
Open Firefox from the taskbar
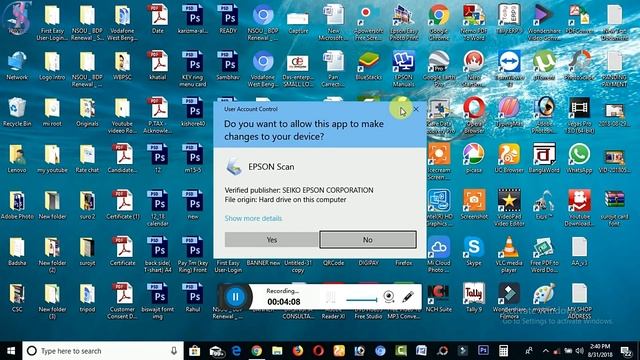point(298,351)
